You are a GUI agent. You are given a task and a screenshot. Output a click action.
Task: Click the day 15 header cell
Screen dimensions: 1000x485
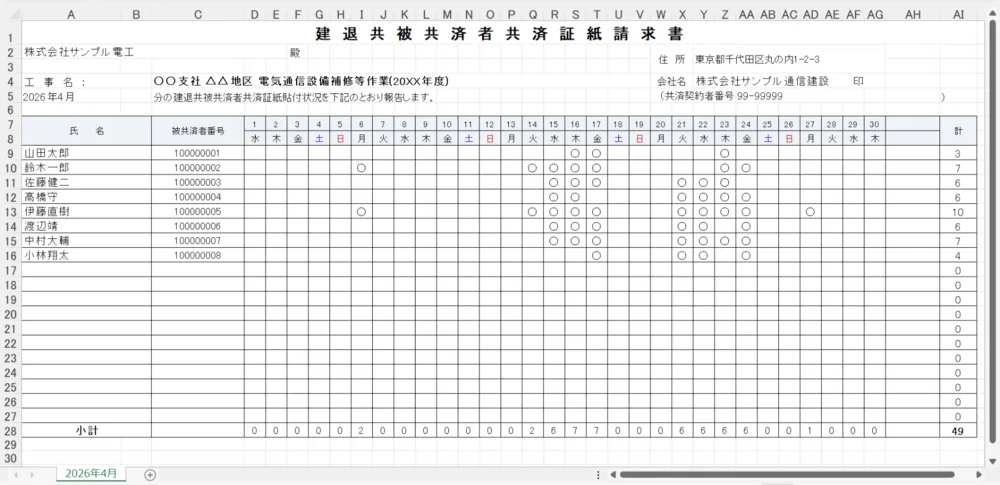click(554, 124)
